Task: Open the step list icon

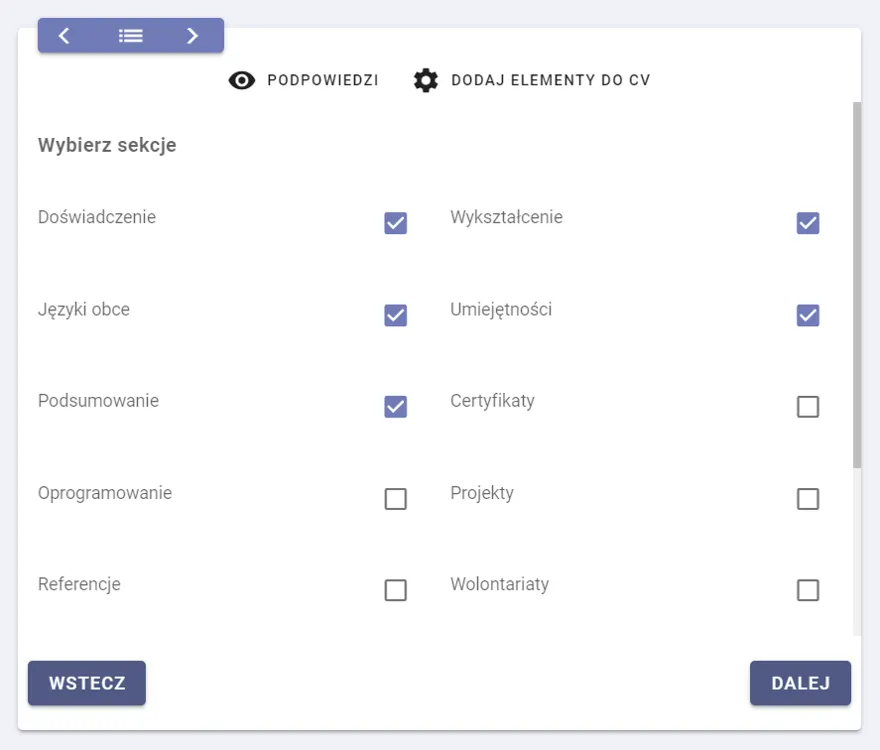Action: pyautogui.click(x=131, y=36)
